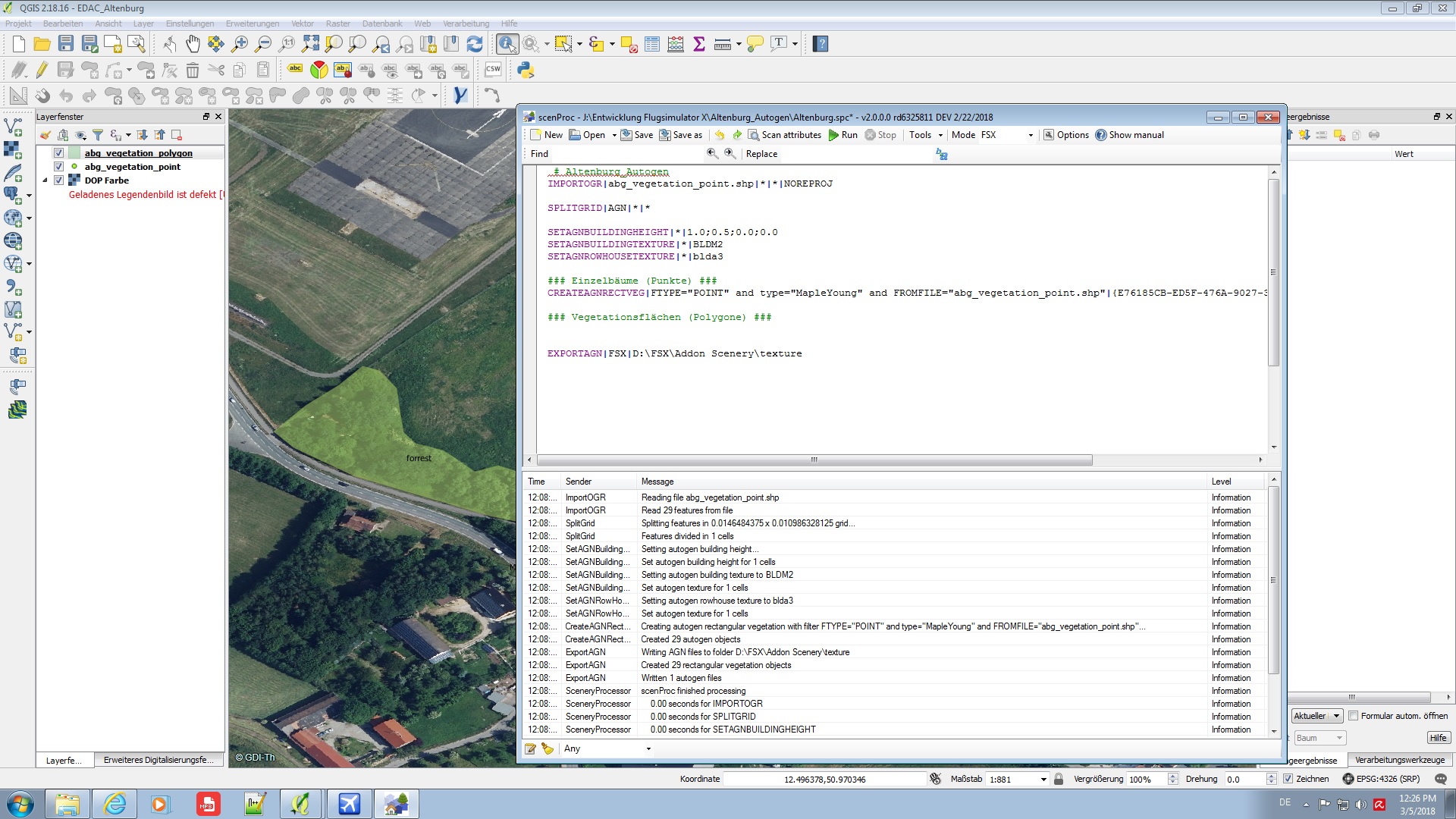The image size is (1456, 819).
Task: Toggle visibility of abg_vegetation_polygon layer
Action: (58, 153)
